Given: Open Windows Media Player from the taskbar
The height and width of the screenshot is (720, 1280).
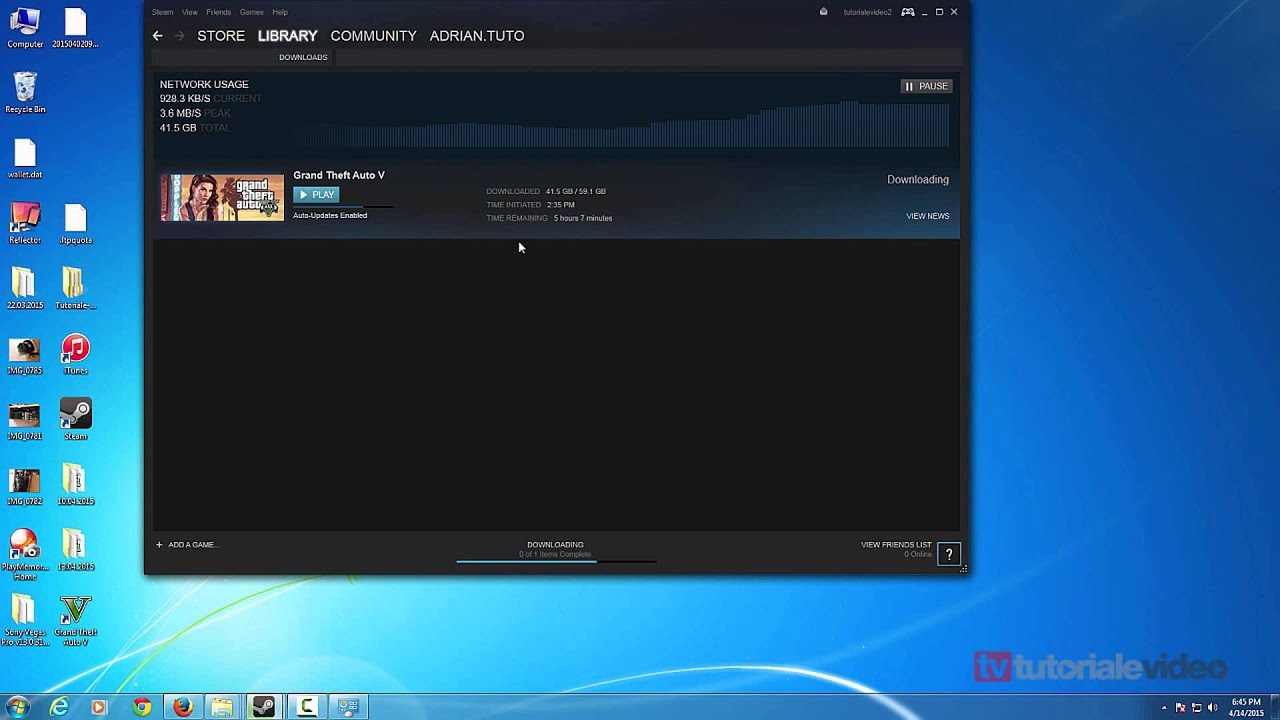Looking at the screenshot, I should (x=98, y=707).
